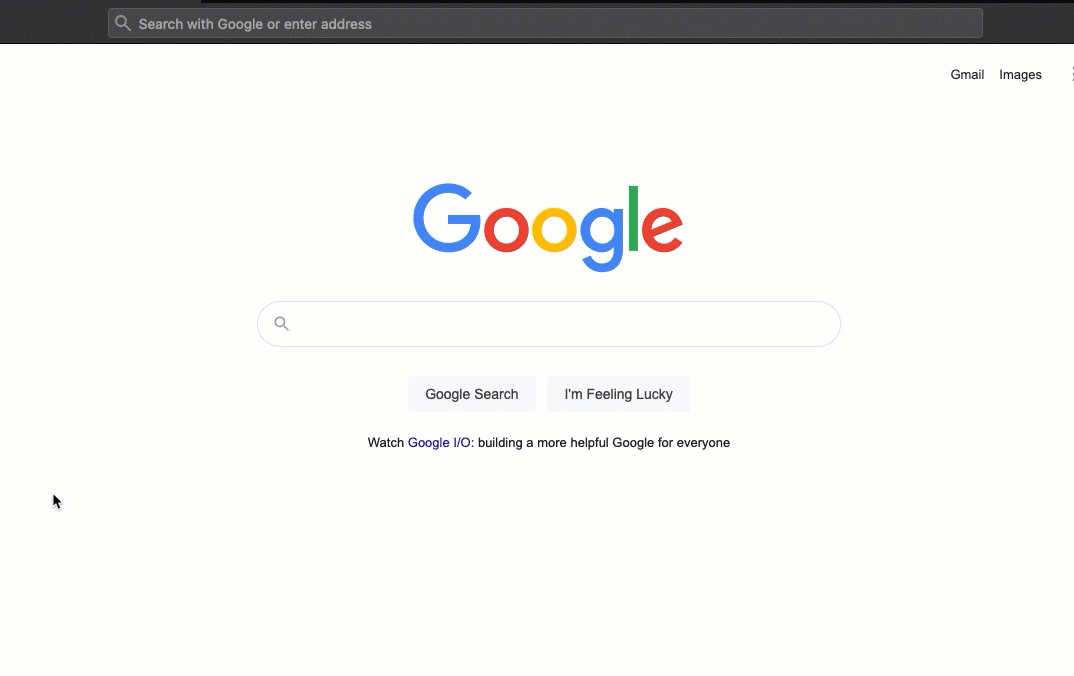
Task: Click the green letter l in the logo
Action: (x=634, y=218)
